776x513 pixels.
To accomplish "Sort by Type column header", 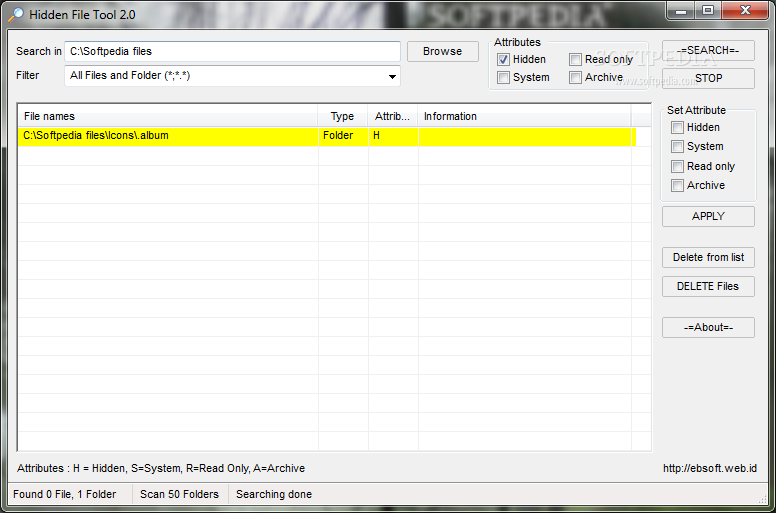I will click(x=342, y=116).
